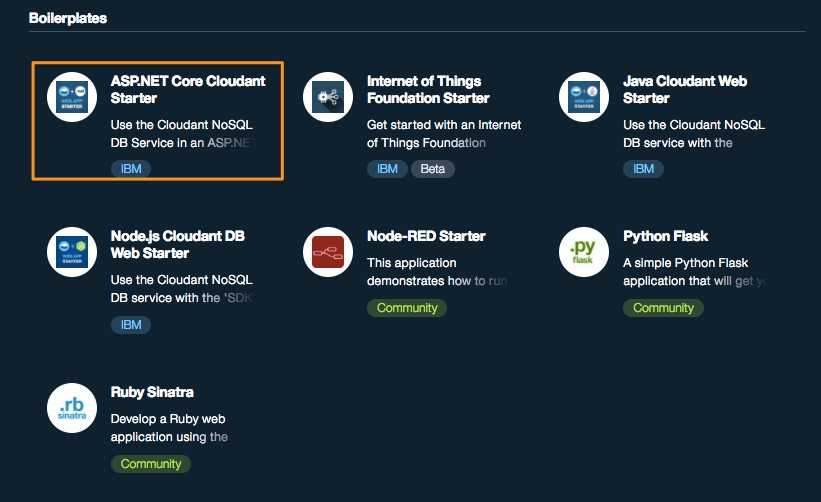Click the Ruby Sinatra .rb icon

(72, 408)
